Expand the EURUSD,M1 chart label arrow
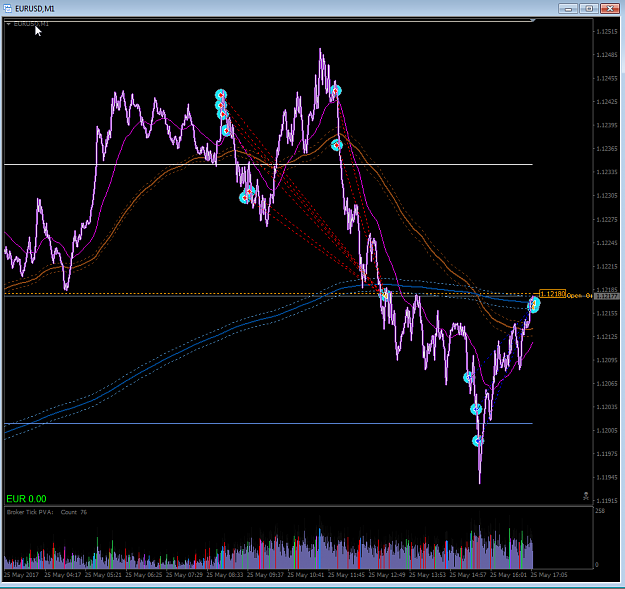Viewport: 625px width, 589px height. point(8,24)
